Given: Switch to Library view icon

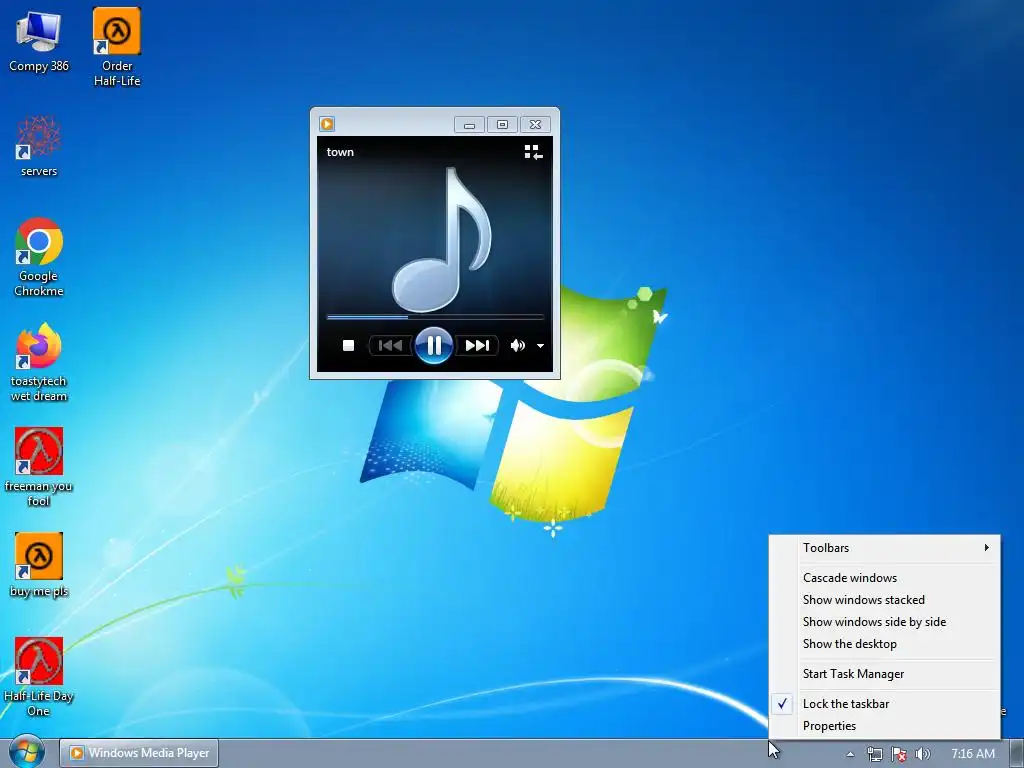Looking at the screenshot, I should (x=534, y=152).
